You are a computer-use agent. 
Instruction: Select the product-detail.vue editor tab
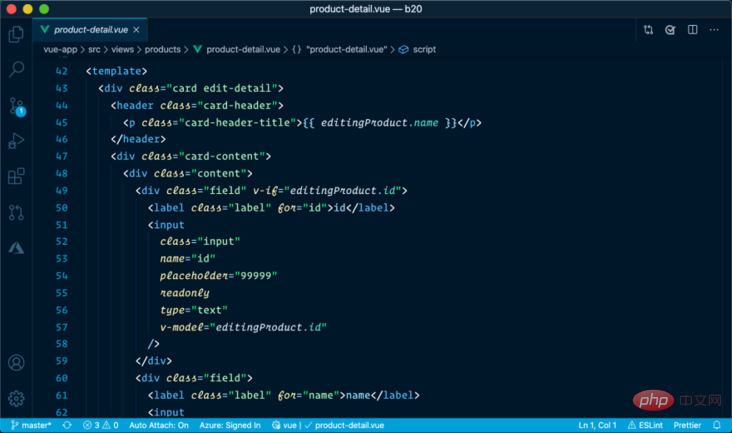(90, 30)
